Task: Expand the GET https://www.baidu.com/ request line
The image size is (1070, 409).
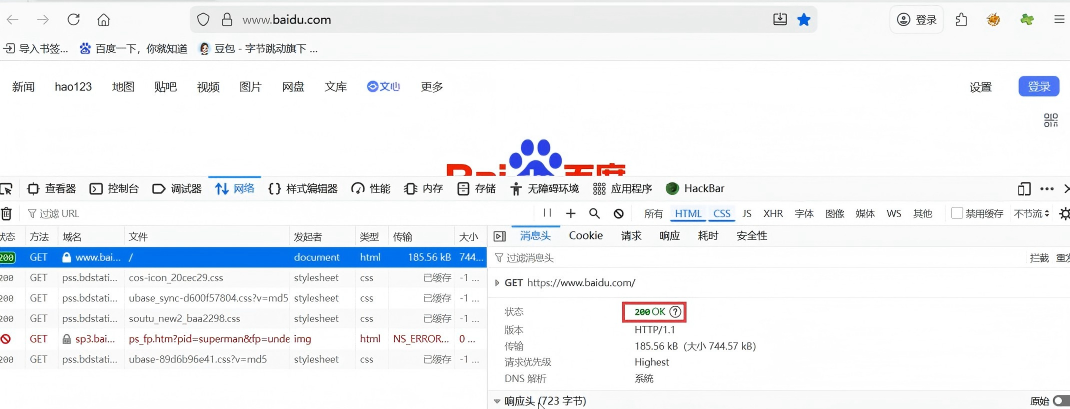Action: click(x=496, y=283)
